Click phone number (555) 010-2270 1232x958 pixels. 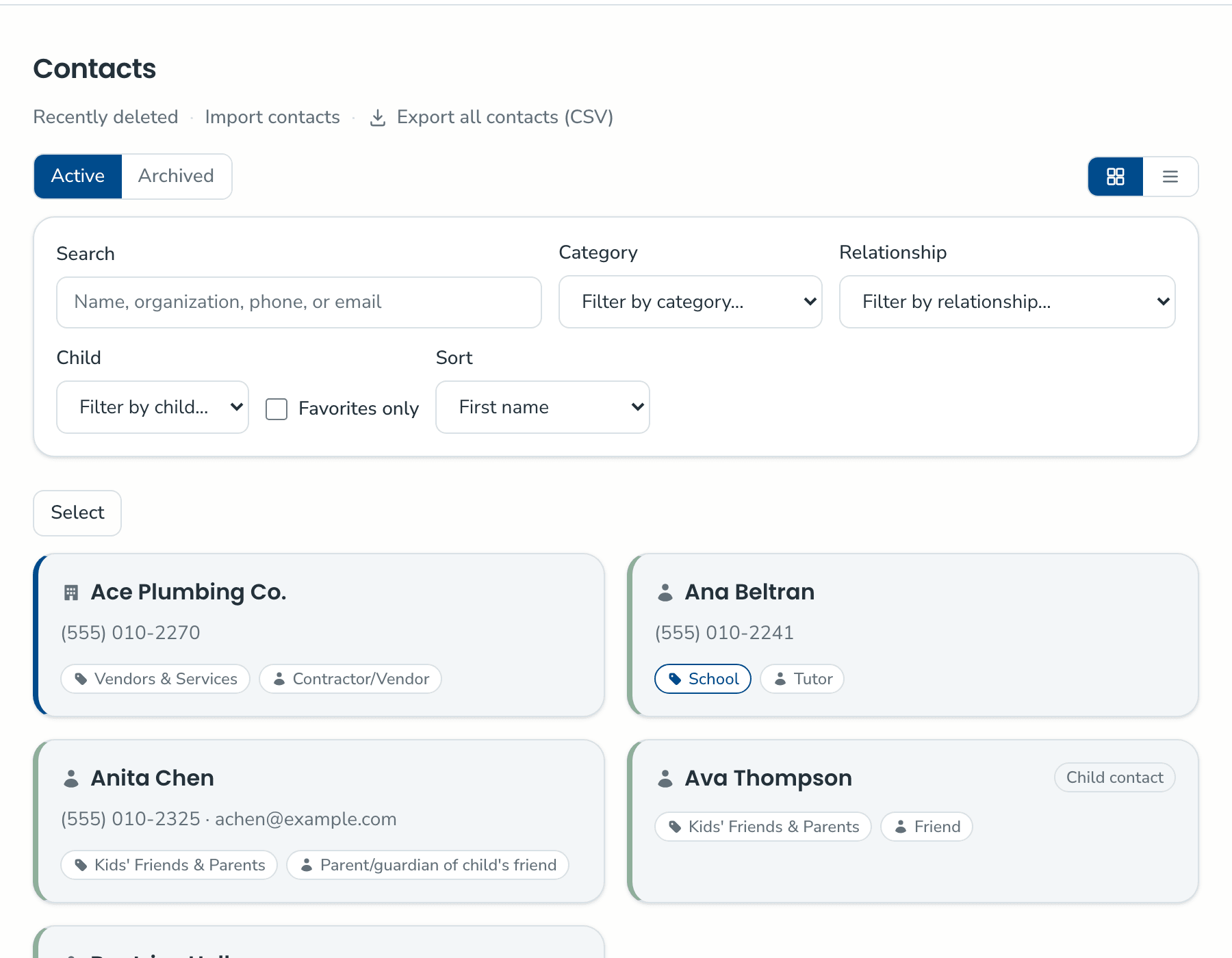(x=130, y=633)
